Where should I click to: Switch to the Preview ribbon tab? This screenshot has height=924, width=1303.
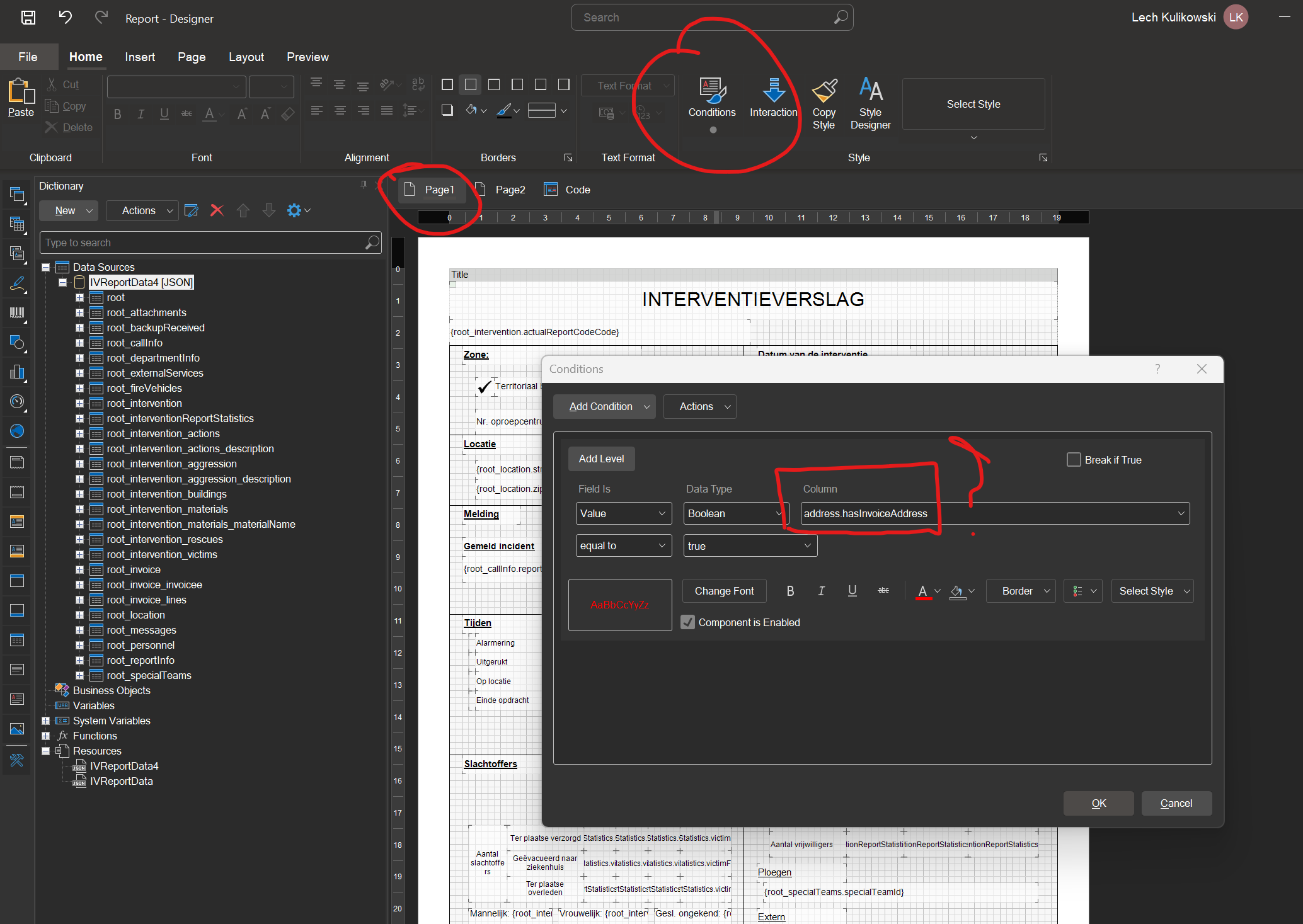[x=307, y=57]
